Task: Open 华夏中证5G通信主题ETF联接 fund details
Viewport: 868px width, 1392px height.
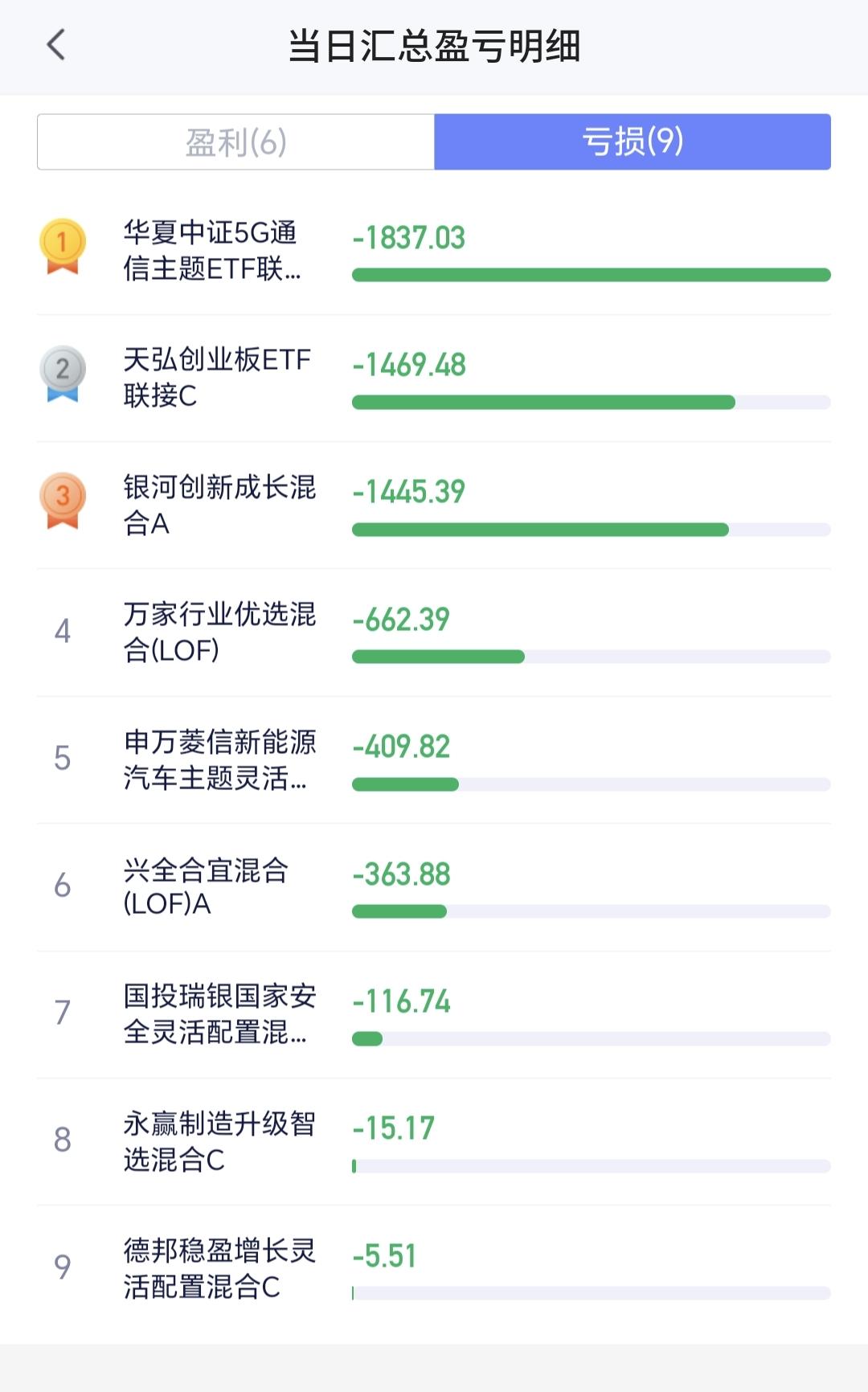Action: coord(212,251)
